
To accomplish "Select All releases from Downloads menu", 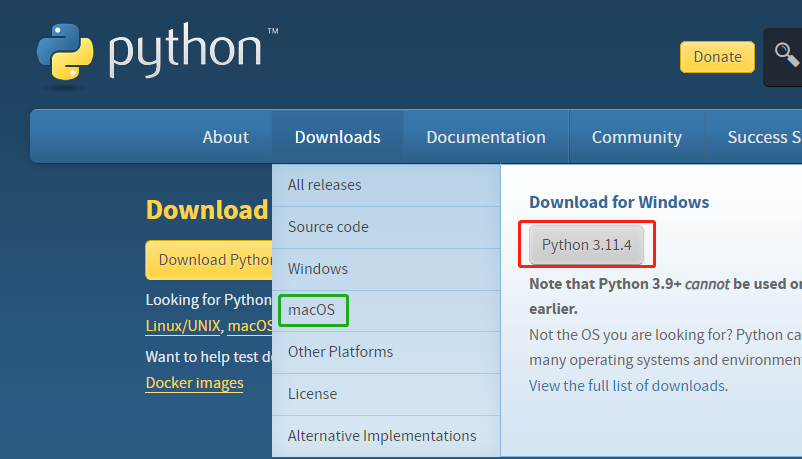I will tap(324, 185).
